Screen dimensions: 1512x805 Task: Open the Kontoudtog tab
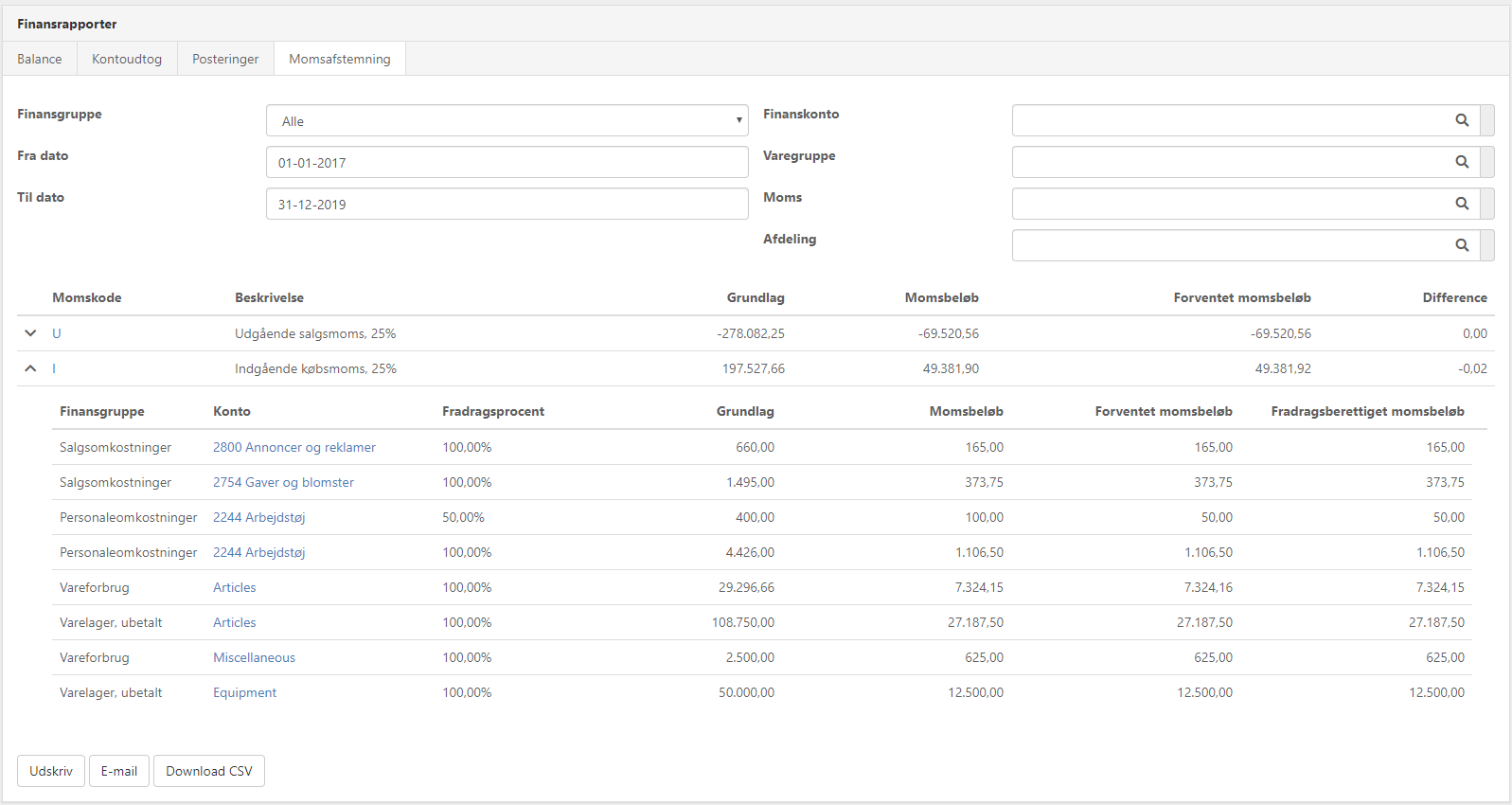click(x=127, y=59)
